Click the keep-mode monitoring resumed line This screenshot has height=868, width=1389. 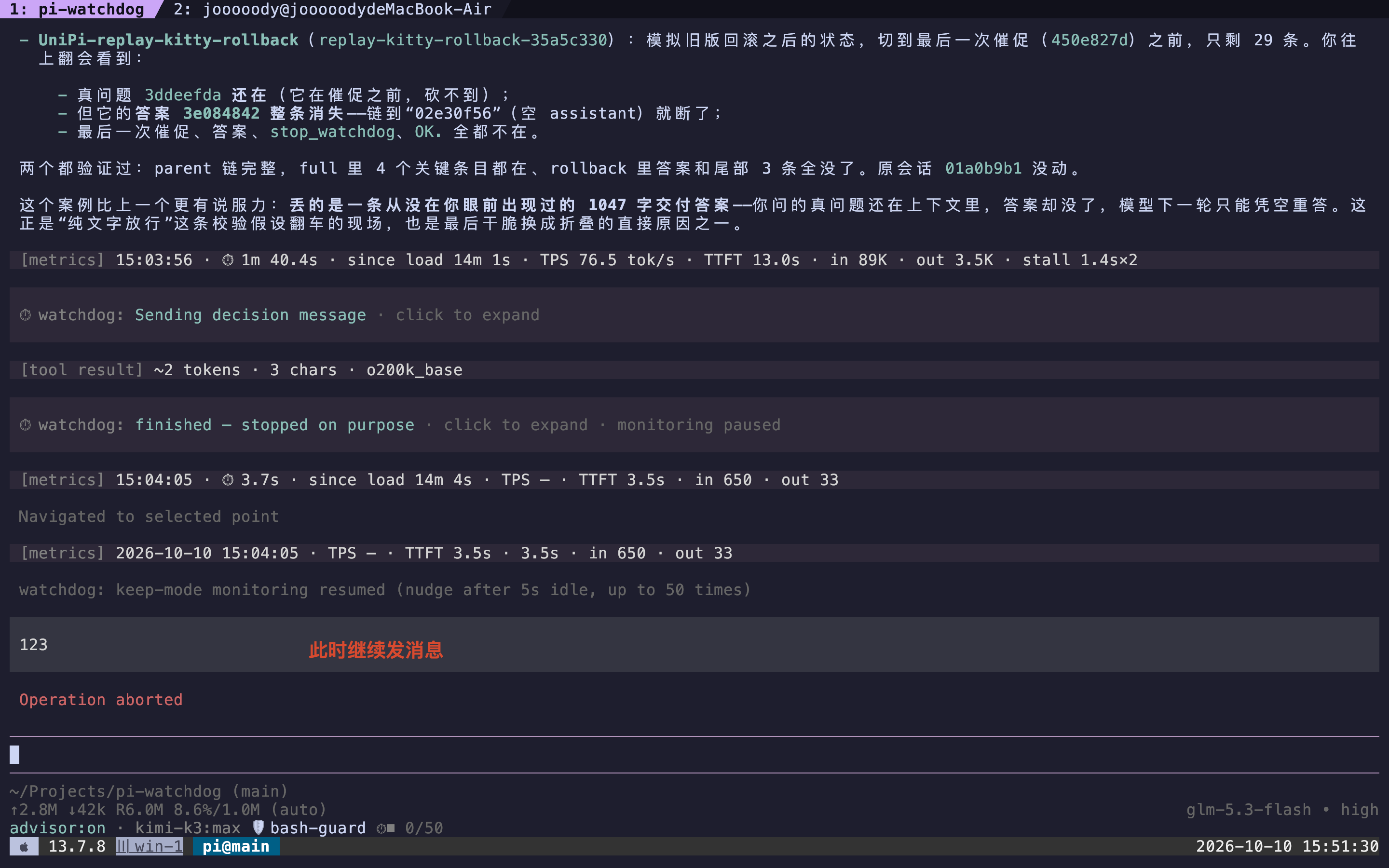tap(385, 590)
